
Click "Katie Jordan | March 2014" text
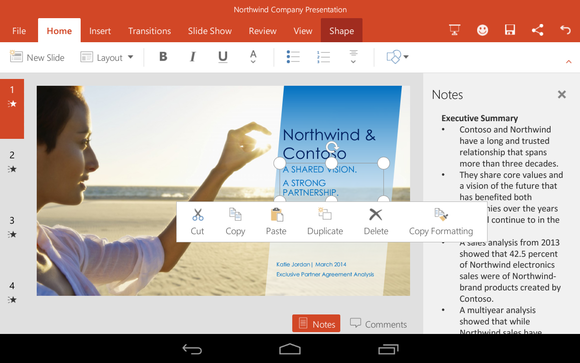[x=311, y=264]
